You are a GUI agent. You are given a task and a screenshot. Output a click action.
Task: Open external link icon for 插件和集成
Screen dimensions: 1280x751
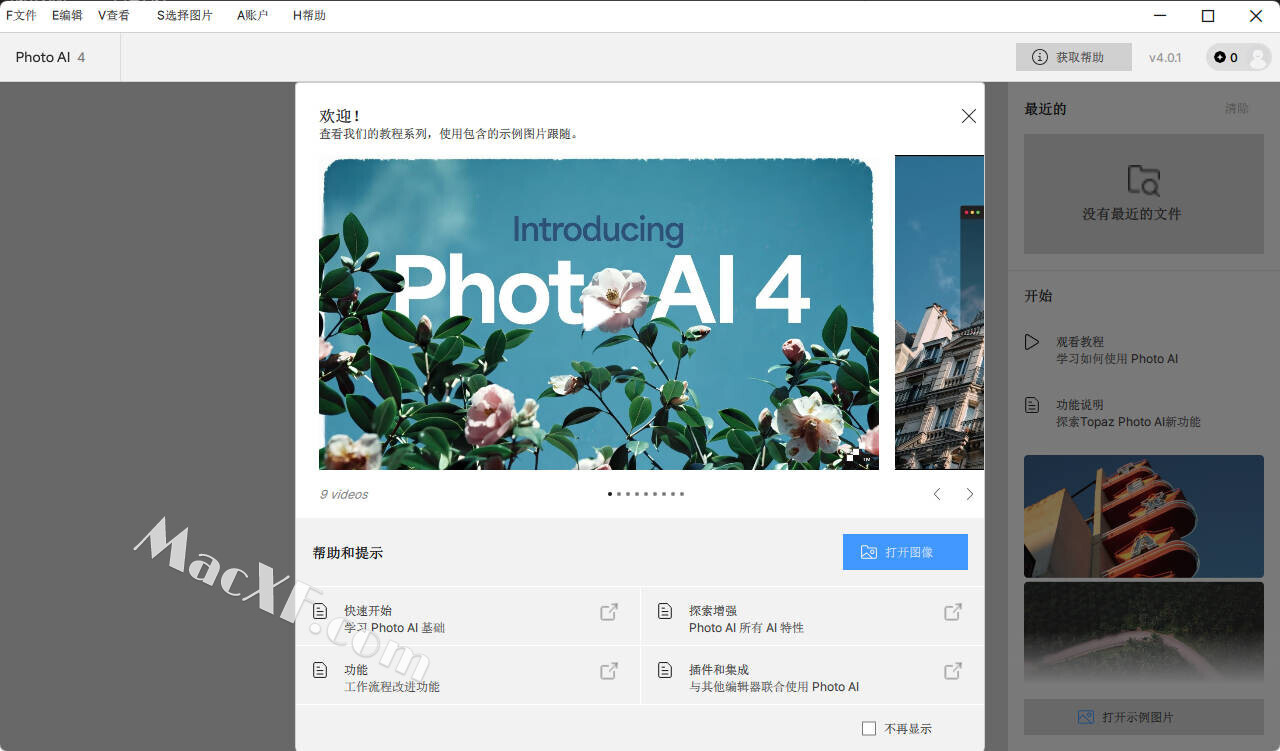coord(953,671)
